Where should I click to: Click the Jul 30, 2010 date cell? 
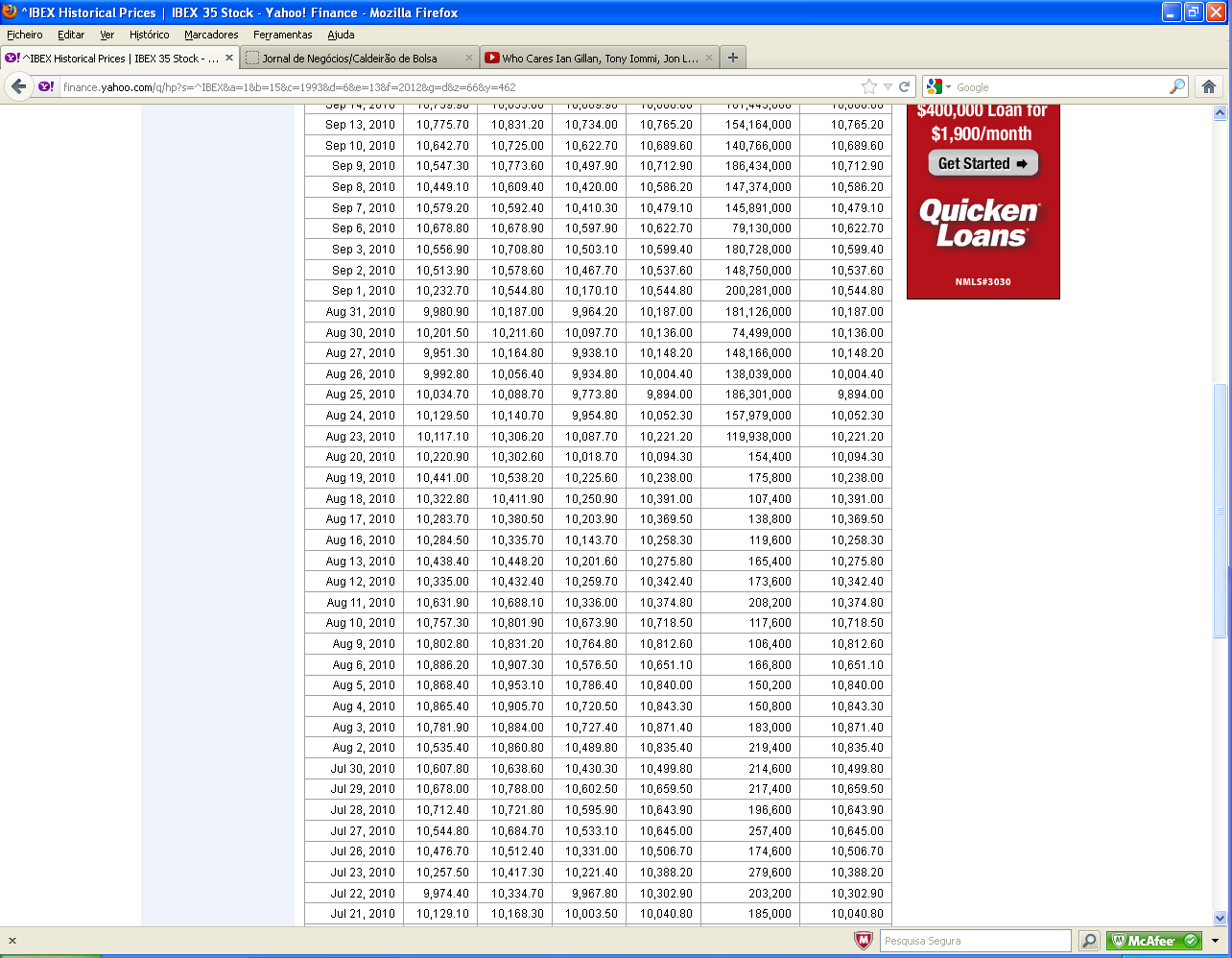(354, 769)
